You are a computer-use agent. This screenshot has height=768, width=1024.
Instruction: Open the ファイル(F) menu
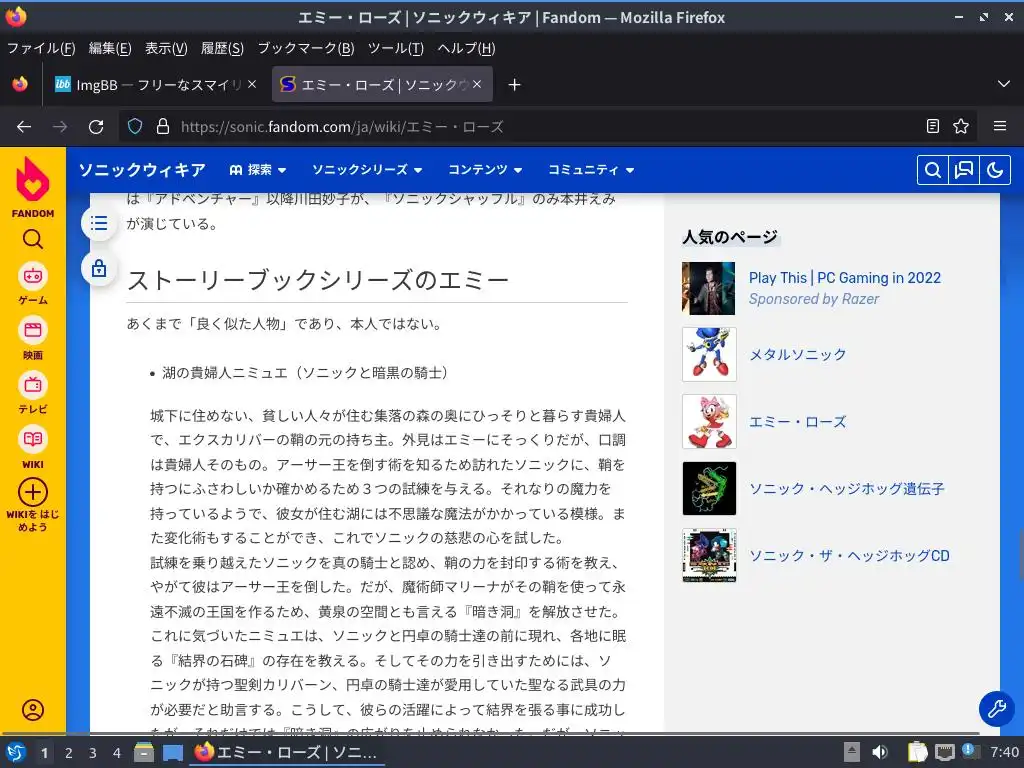(41, 48)
